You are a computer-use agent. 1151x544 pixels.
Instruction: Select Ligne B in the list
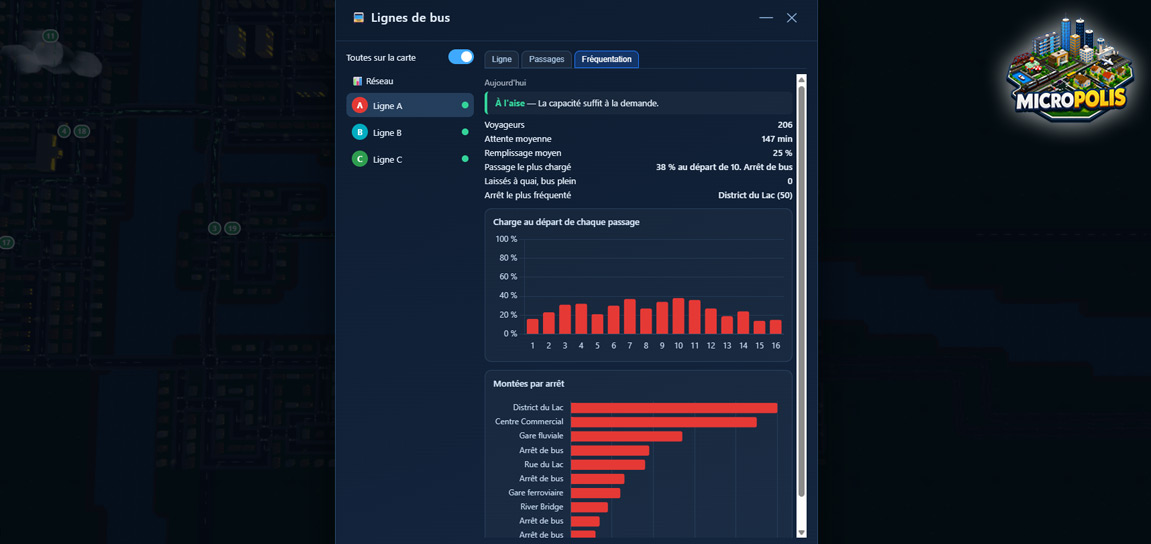[x=410, y=133]
